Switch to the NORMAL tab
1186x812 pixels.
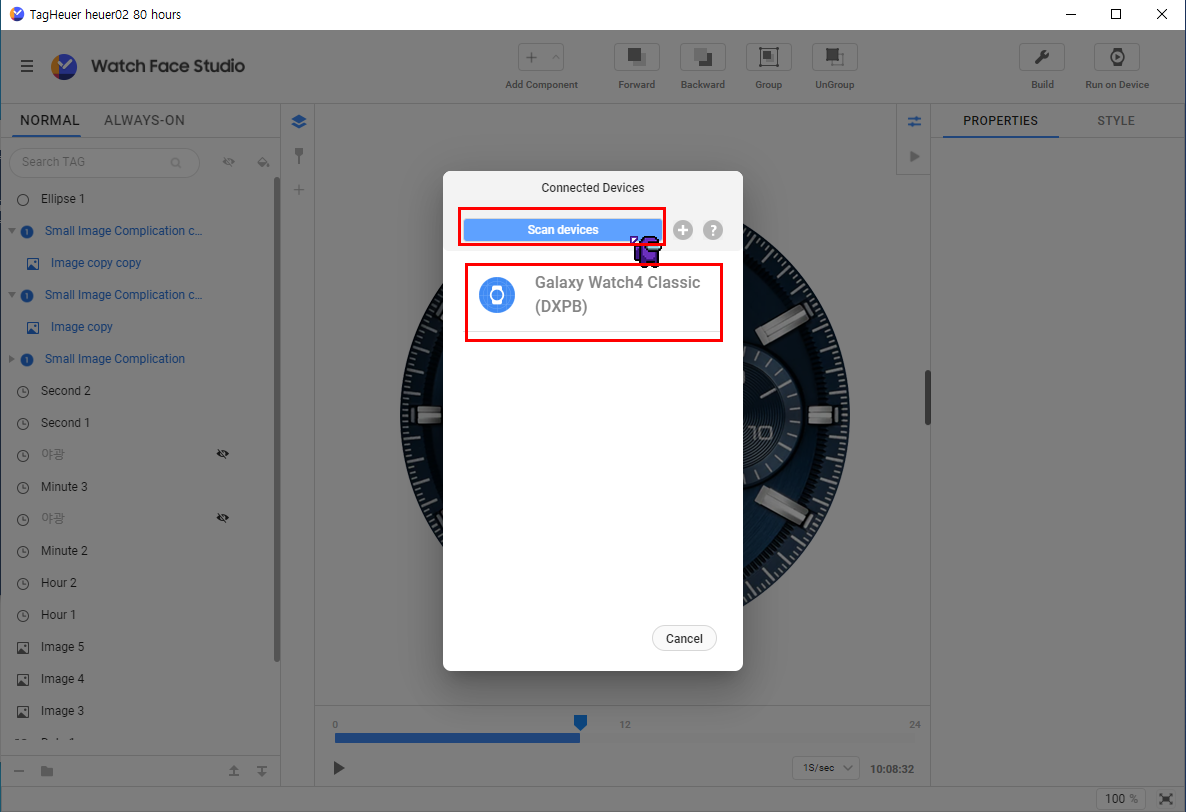[x=50, y=120]
